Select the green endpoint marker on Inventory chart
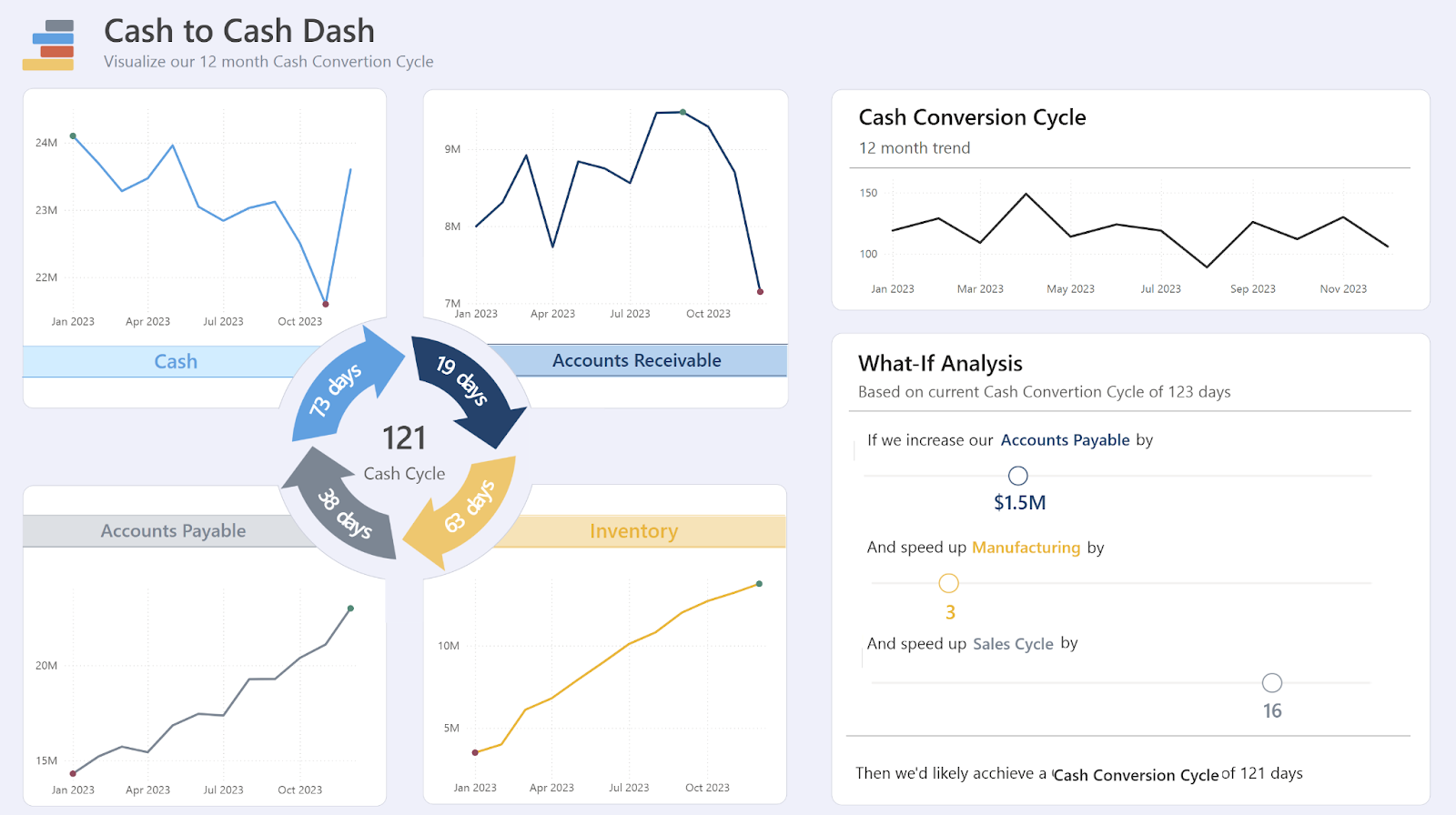Image resolution: width=1456 pixels, height=815 pixels. (x=760, y=584)
